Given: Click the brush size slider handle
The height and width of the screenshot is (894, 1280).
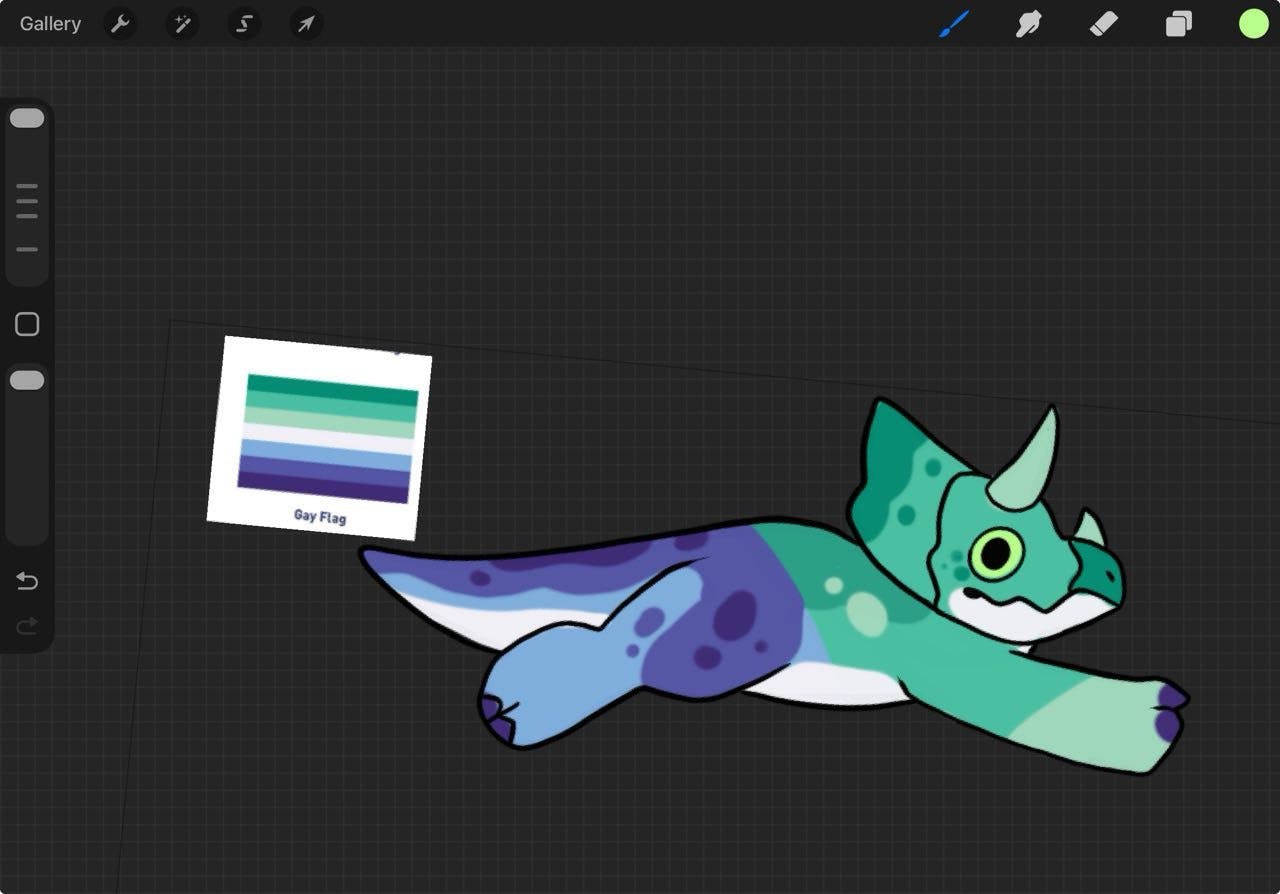Looking at the screenshot, I should tap(27, 118).
